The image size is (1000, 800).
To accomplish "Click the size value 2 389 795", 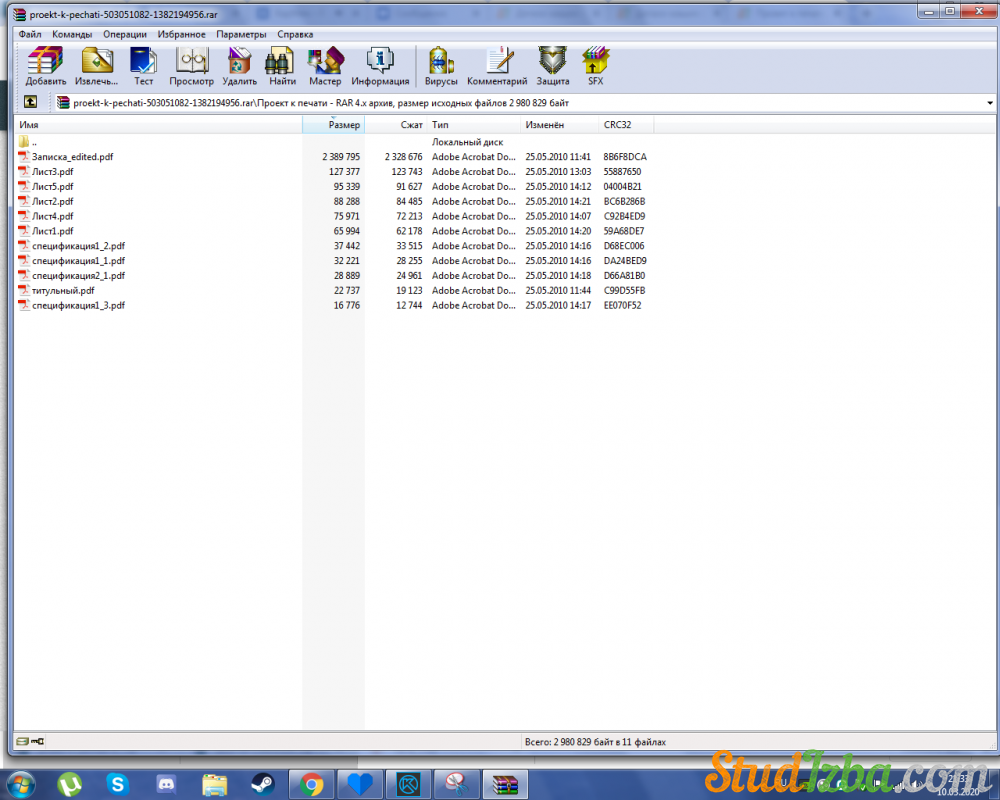I will click(341, 157).
